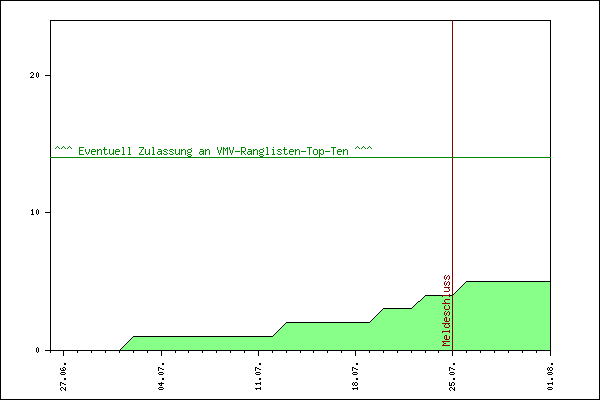The image size is (600, 400).
Task: Click the 20 value on y-axis
Action: 34,75
